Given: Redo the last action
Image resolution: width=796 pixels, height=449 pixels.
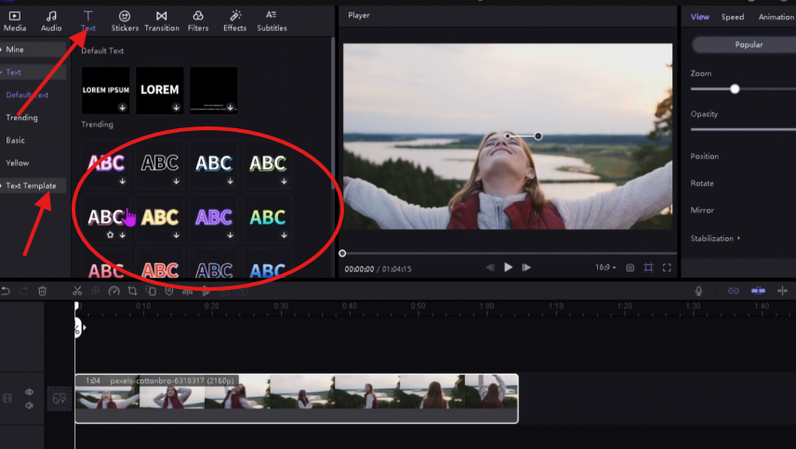Looking at the screenshot, I should tap(24, 291).
